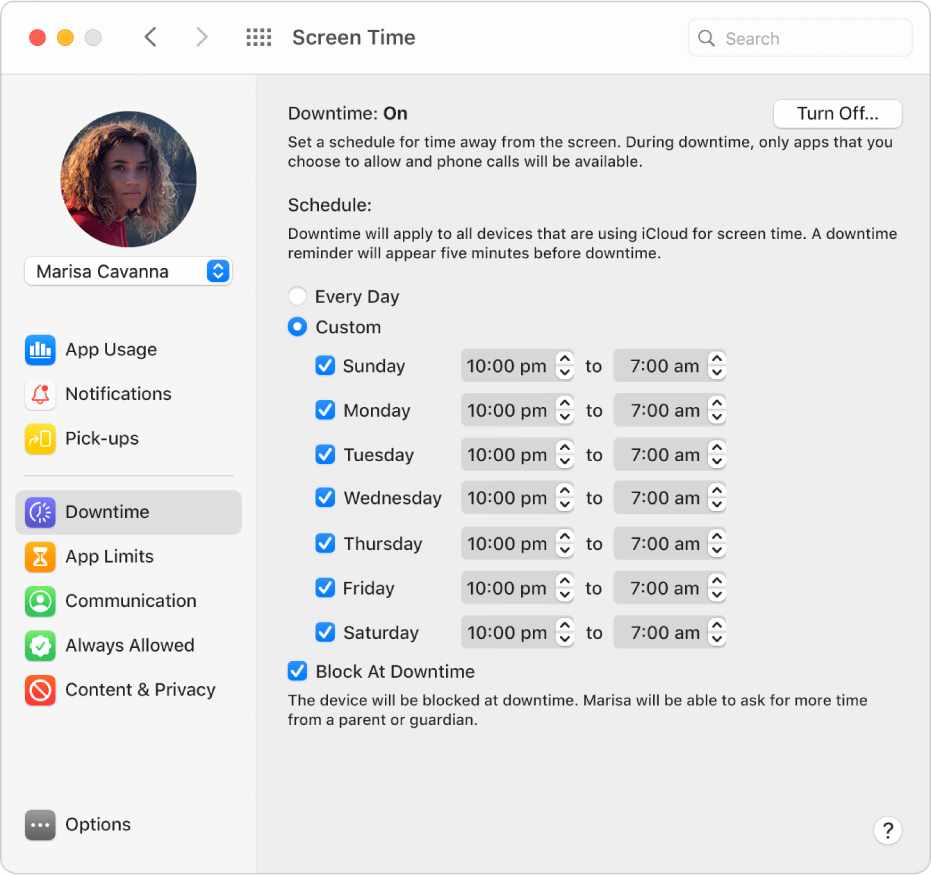
Task: Open the help question mark button
Action: (887, 830)
